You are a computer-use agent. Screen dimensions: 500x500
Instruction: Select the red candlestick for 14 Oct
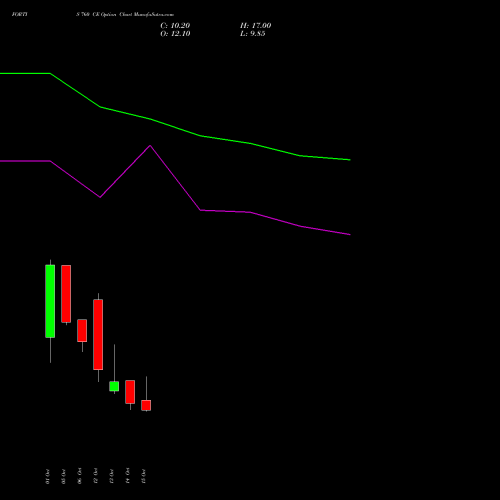pos(130,392)
